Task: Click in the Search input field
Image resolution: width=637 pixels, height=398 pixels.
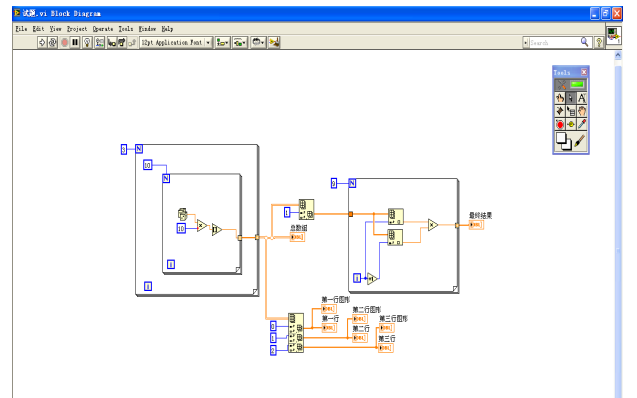Action: click(555, 42)
